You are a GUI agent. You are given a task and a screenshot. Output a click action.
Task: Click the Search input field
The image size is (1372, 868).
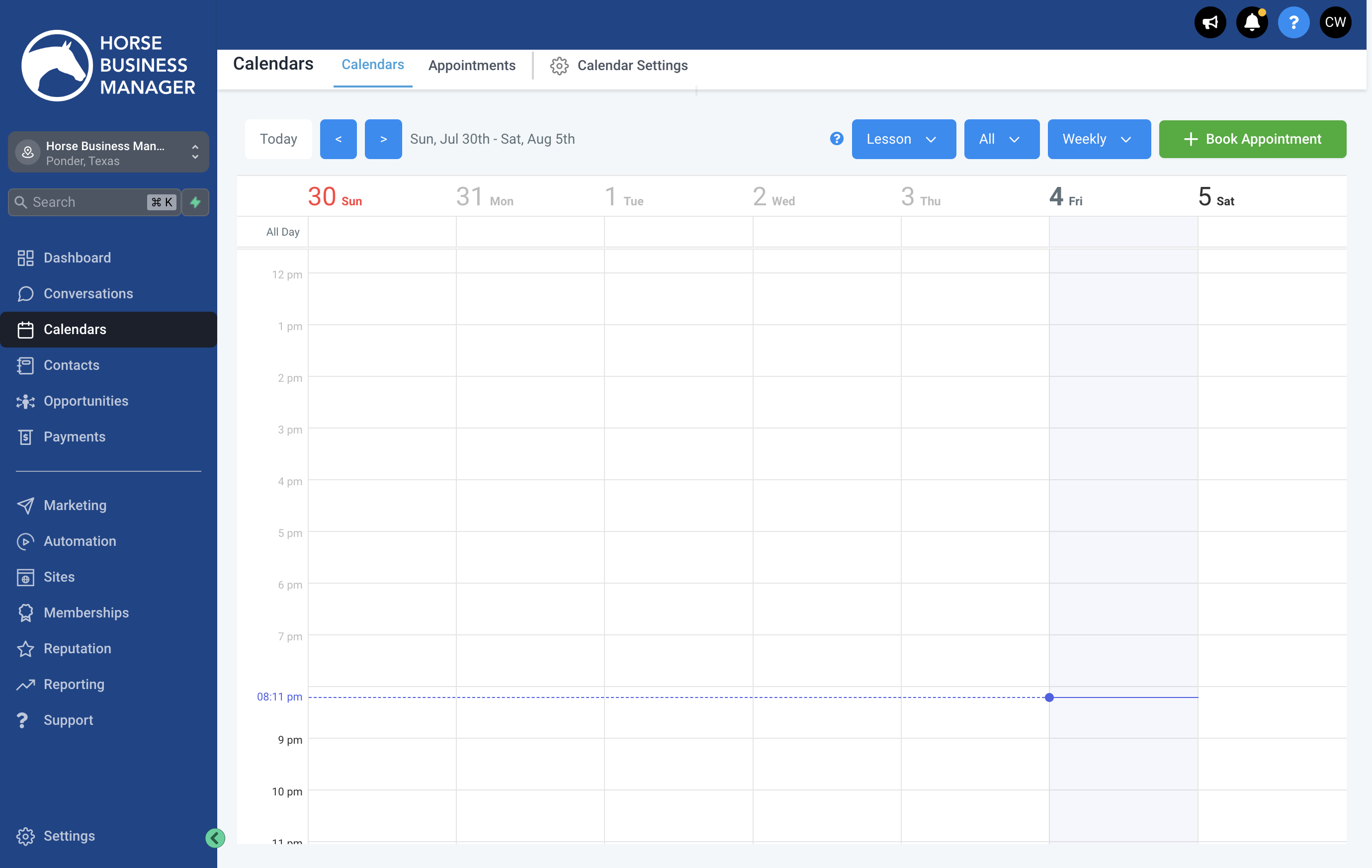[x=94, y=202]
